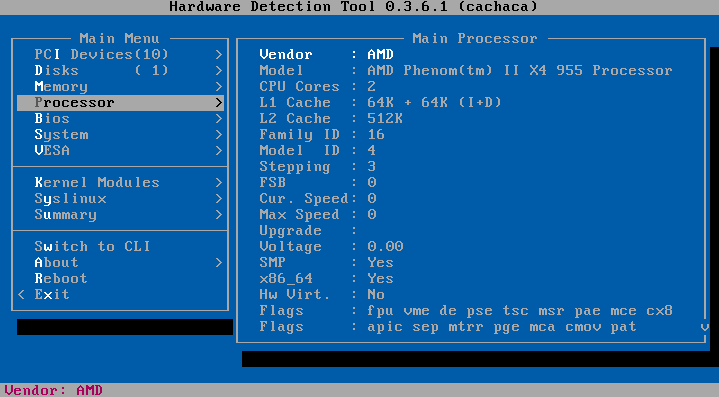Expand submenu arrow beside Kernel Modules
Image resolution: width=719 pixels, height=397 pixels.
(x=219, y=183)
